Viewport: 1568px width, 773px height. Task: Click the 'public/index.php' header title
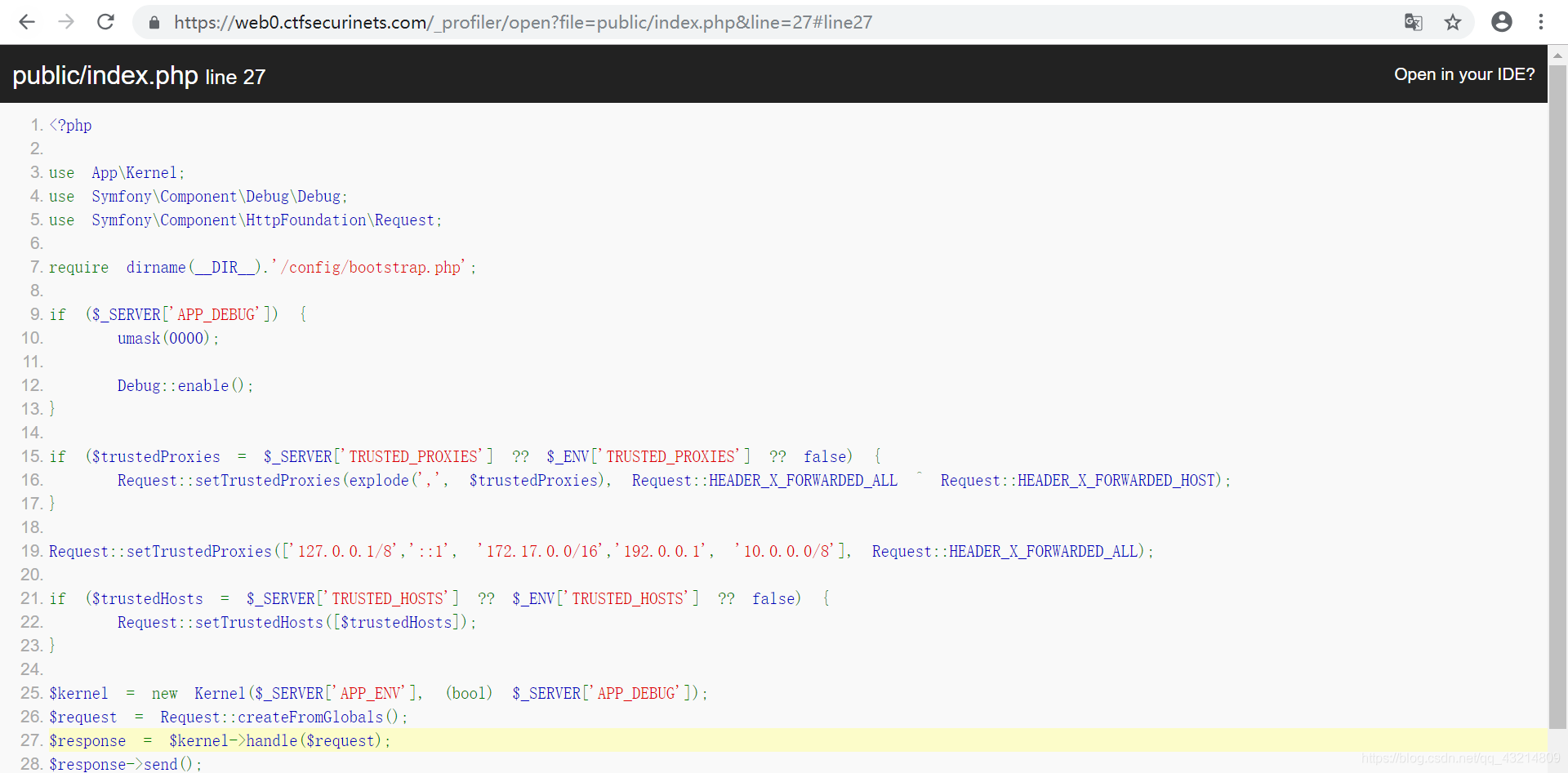105,75
